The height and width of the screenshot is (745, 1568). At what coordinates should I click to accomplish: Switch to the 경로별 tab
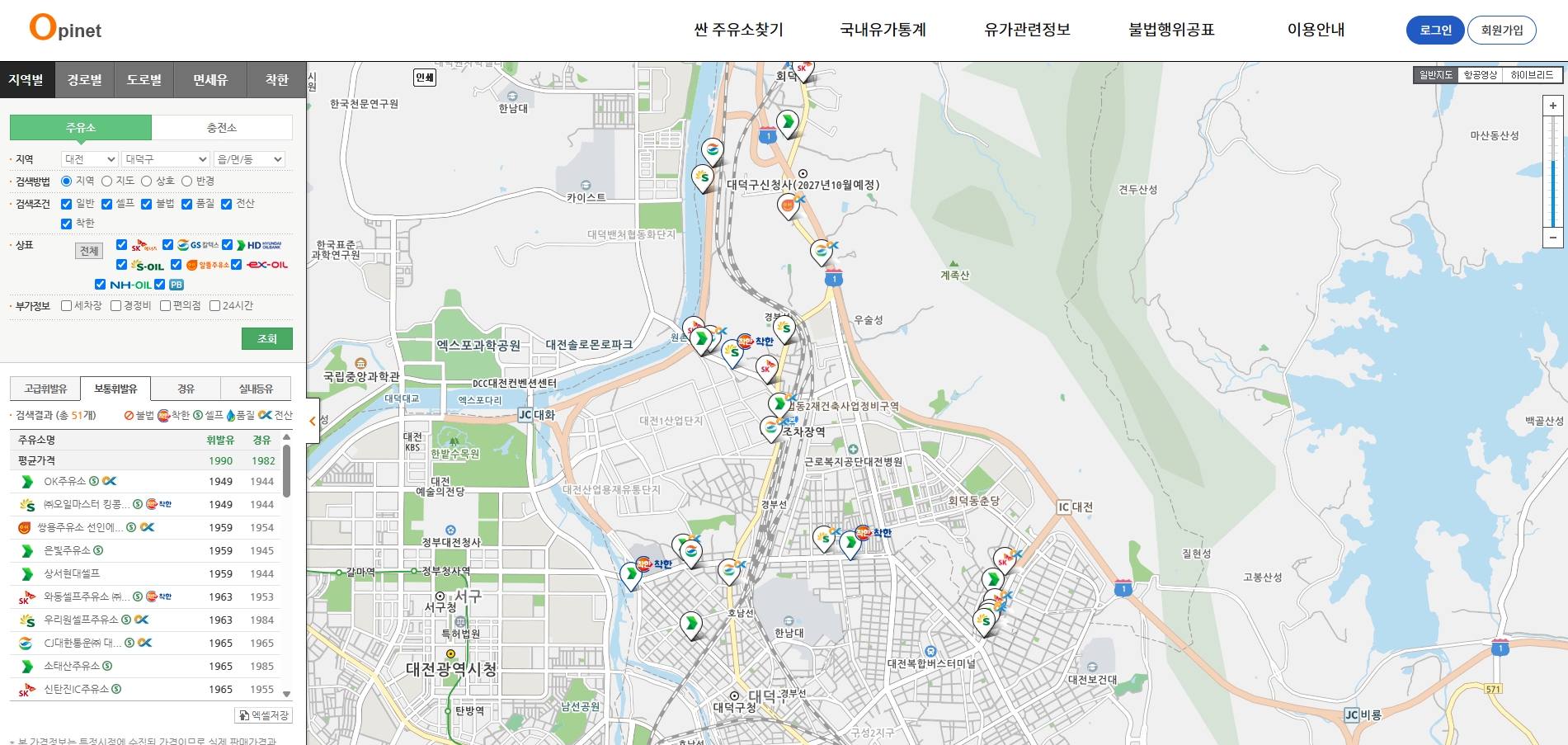pyautogui.click(x=85, y=80)
